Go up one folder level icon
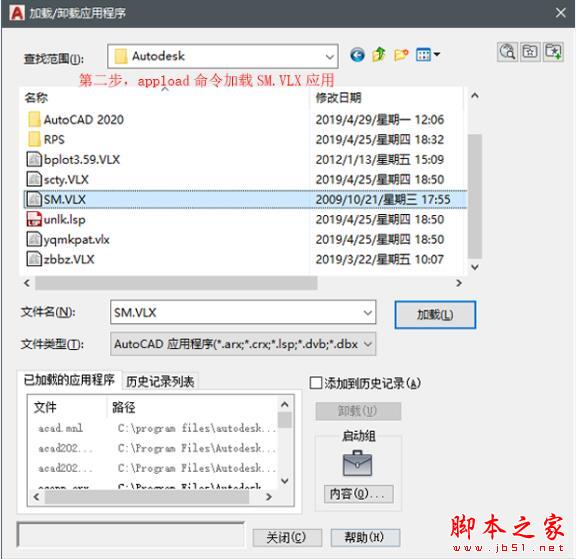This screenshot has height=559, width=576. pyautogui.click(x=379, y=55)
